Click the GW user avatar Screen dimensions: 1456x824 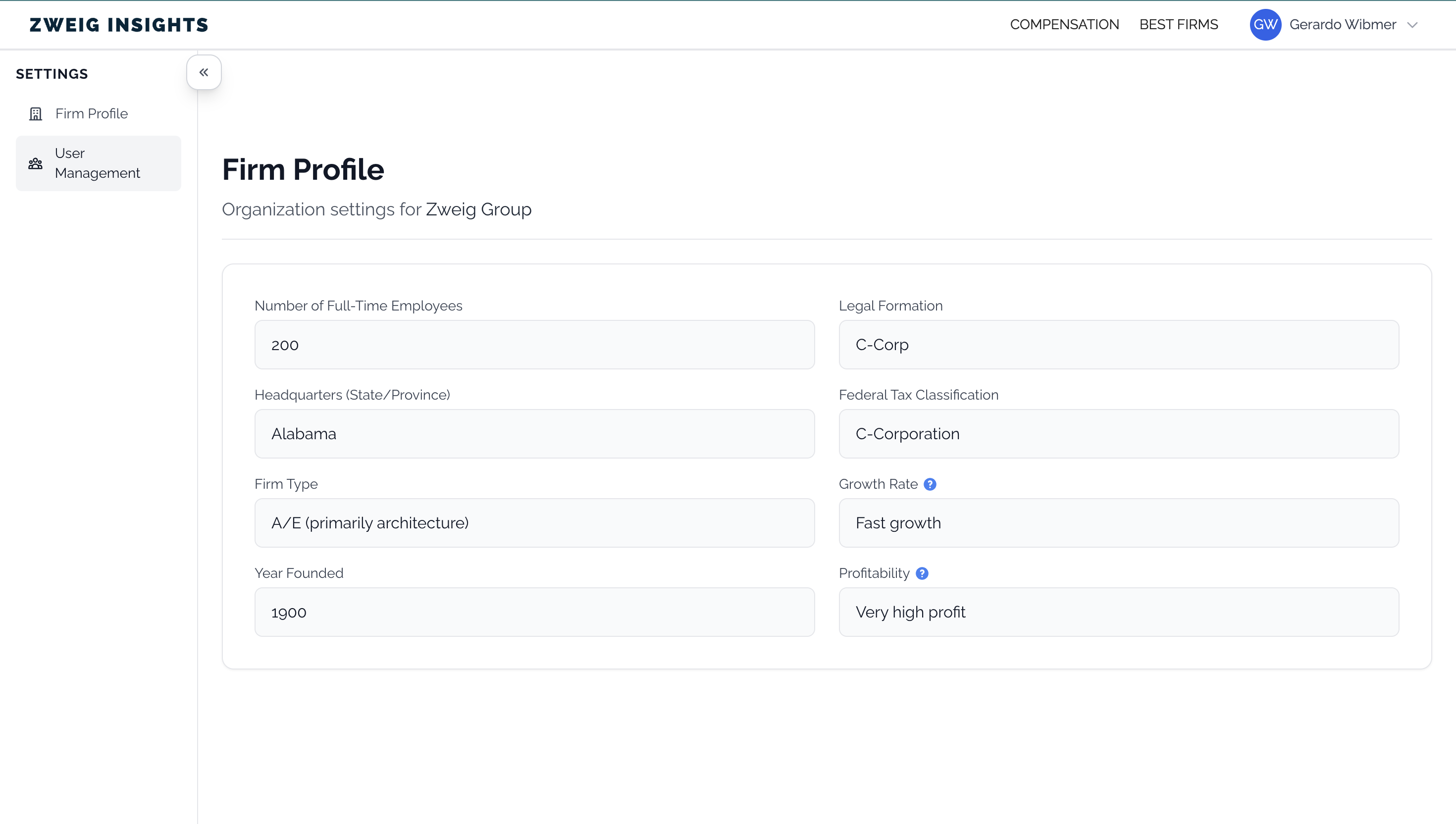click(1265, 24)
